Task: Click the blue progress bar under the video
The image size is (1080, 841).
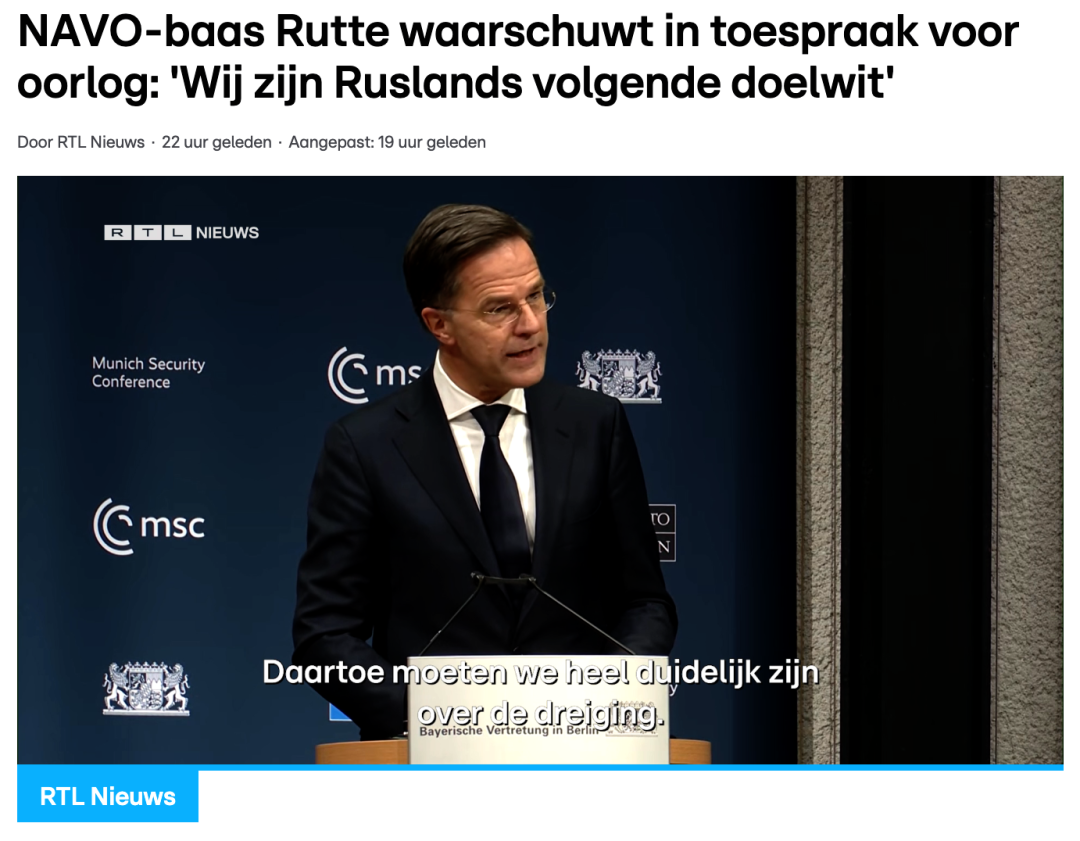Action: pyautogui.click(x=540, y=767)
